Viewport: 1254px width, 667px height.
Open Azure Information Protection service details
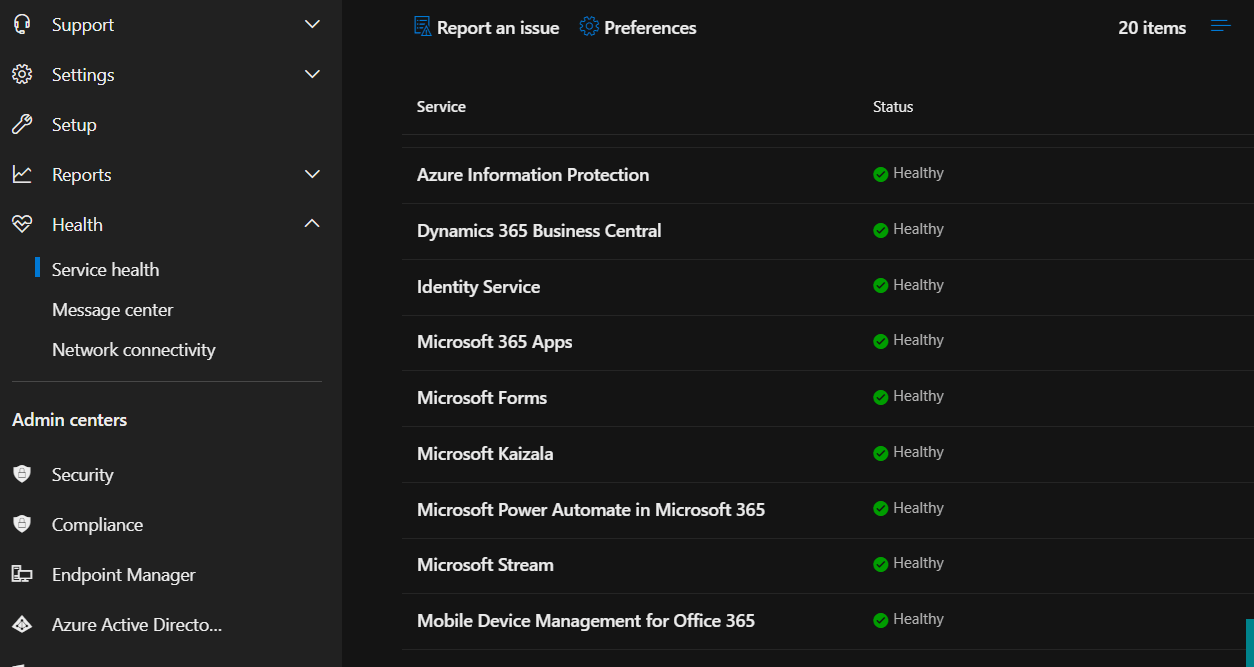pos(533,175)
